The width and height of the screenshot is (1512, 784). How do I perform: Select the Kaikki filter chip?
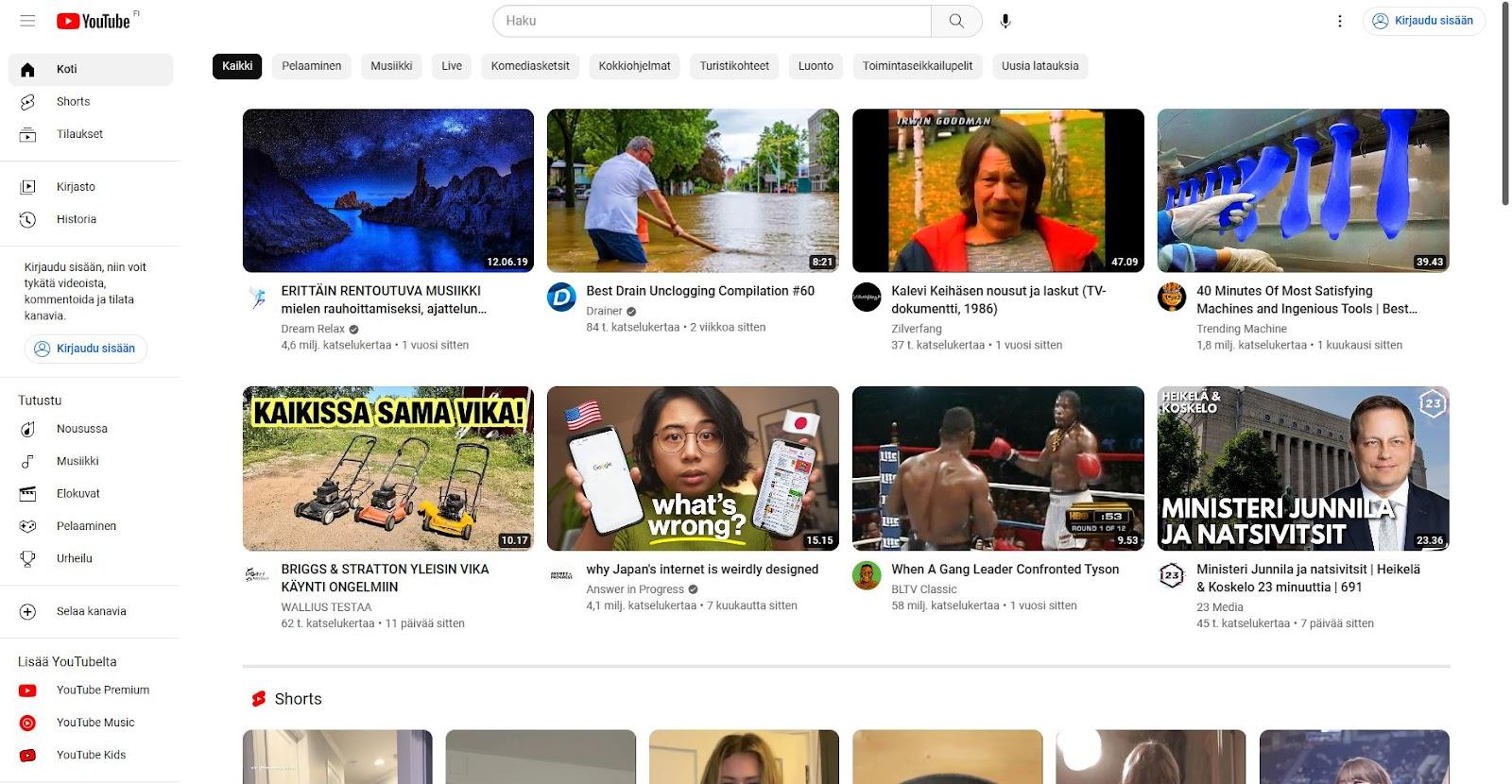point(237,66)
